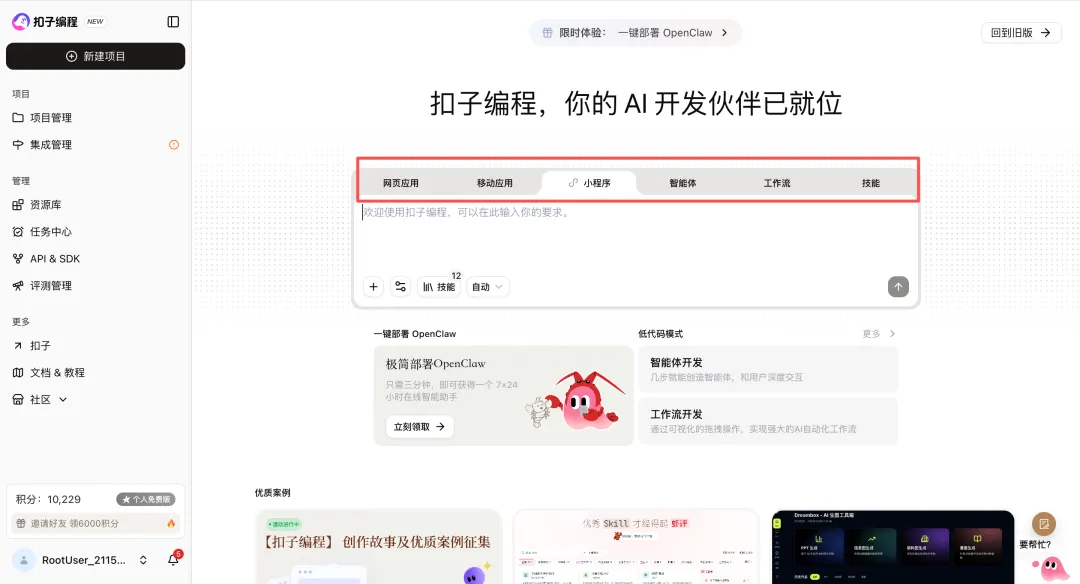Open account switcher arrows beside RootUser
The width and height of the screenshot is (1080, 584).
tap(143, 560)
